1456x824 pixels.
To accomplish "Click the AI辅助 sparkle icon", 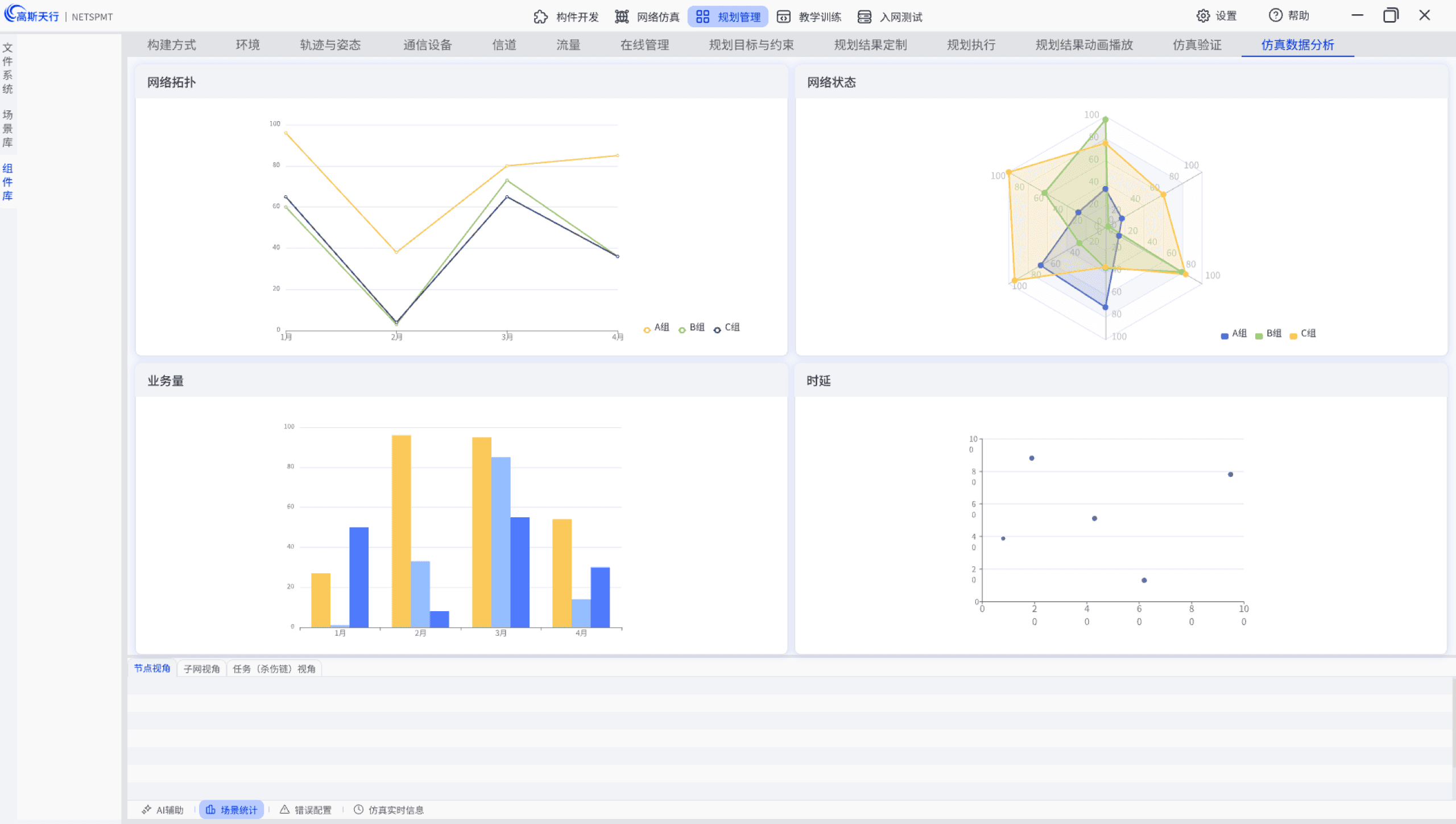I will coord(147,809).
